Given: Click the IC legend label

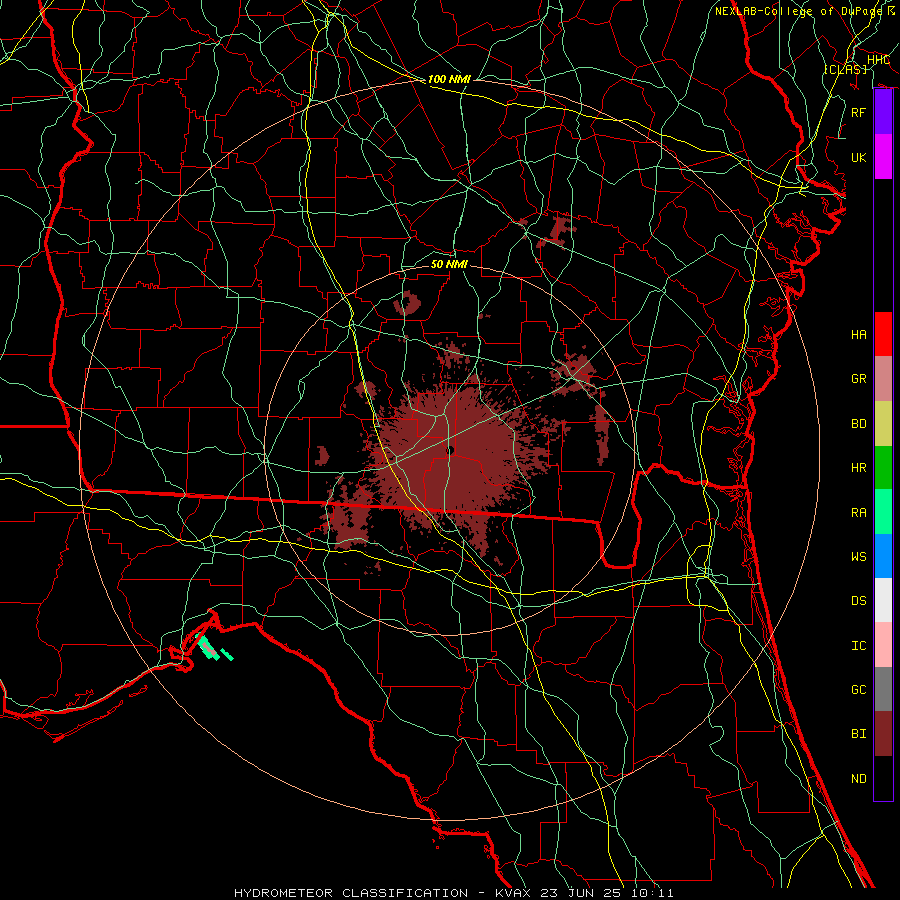Looking at the screenshot, I should pos(859,646).
